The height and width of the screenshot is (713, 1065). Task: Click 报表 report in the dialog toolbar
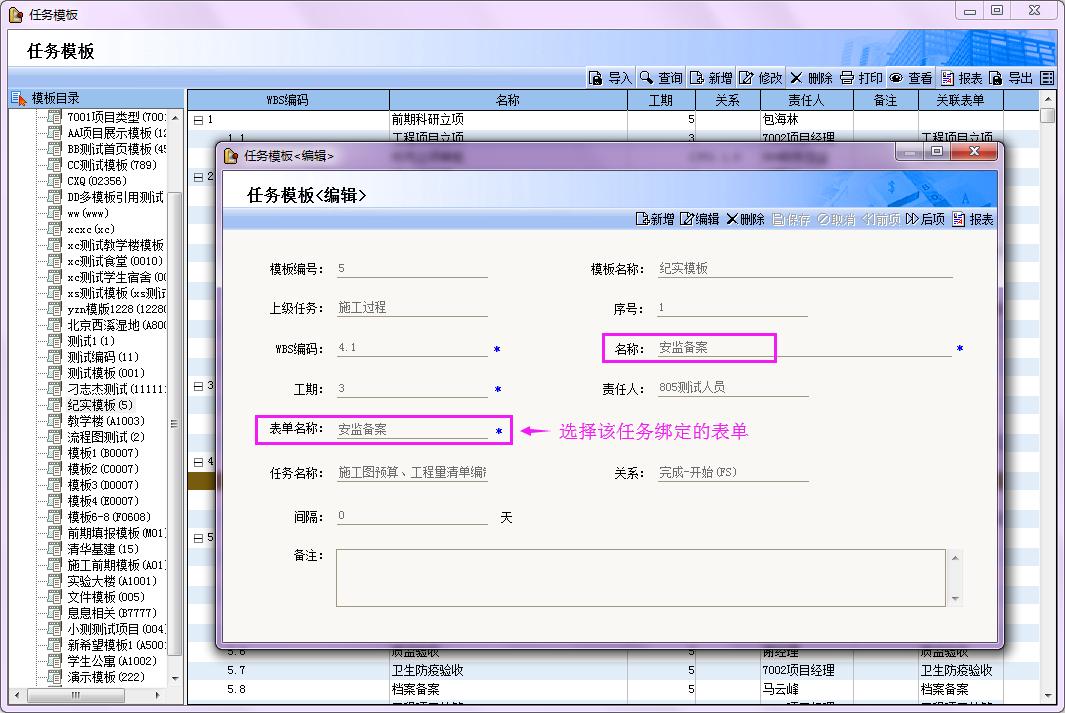click(973, 219)
